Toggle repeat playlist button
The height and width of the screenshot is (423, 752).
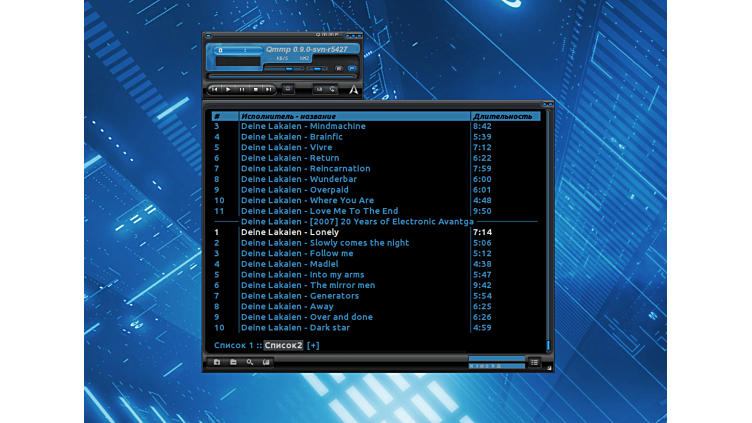pyautogui.click(x=333, y=89)
